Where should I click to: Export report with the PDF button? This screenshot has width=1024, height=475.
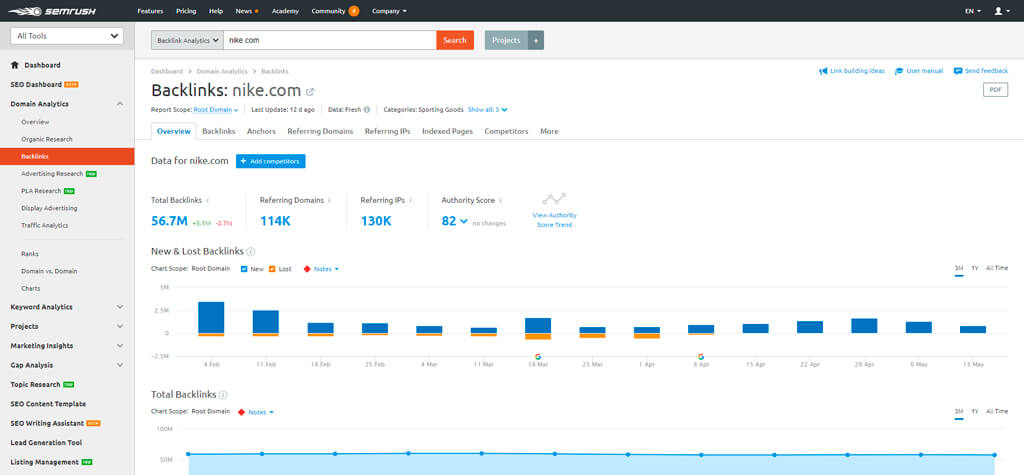pos(995,90)
